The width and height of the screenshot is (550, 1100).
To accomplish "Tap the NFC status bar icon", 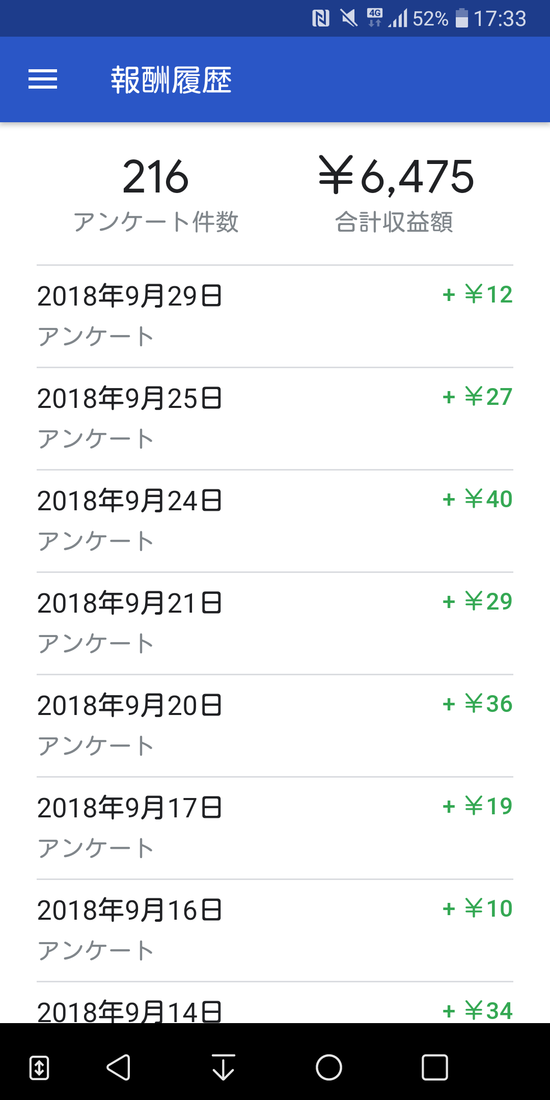I will [321, 19].
